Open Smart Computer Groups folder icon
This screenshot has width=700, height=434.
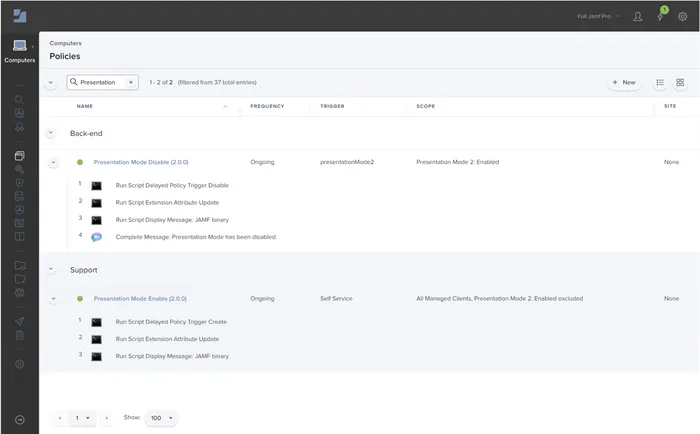point(20,265)
